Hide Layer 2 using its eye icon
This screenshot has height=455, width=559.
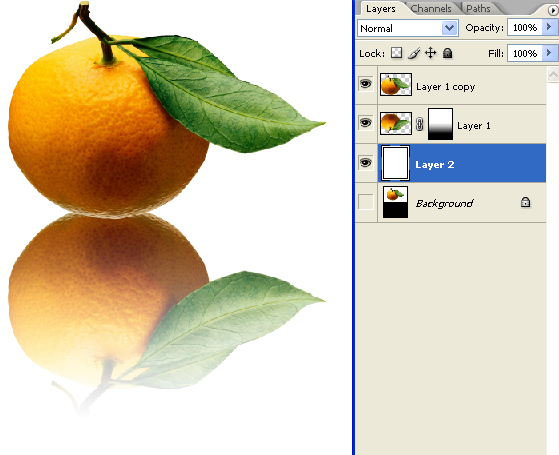point(366,163)
